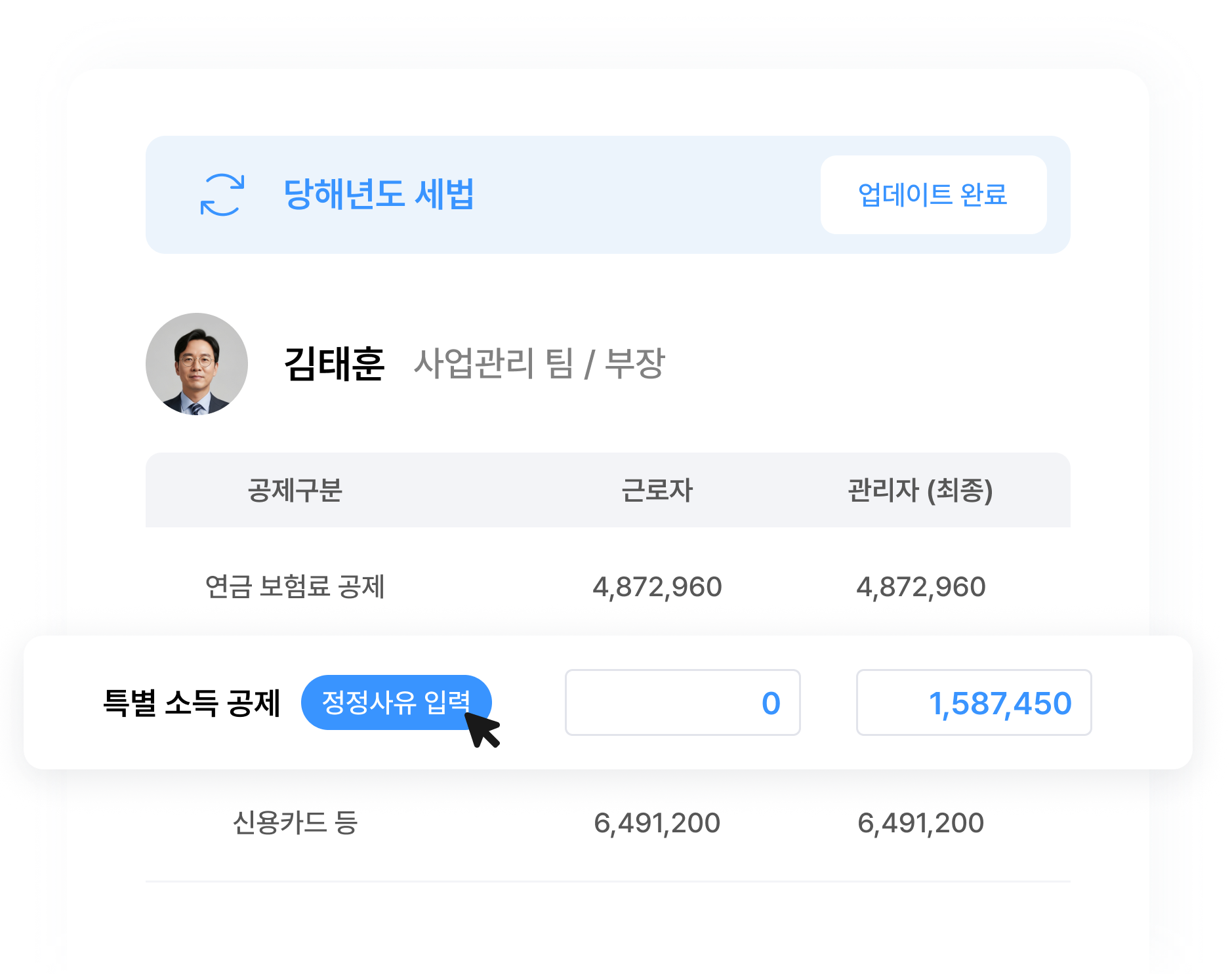Click the 근로자 input field showing 0
This screenshot has height=974, width=1232.
[x=682, y=702]
